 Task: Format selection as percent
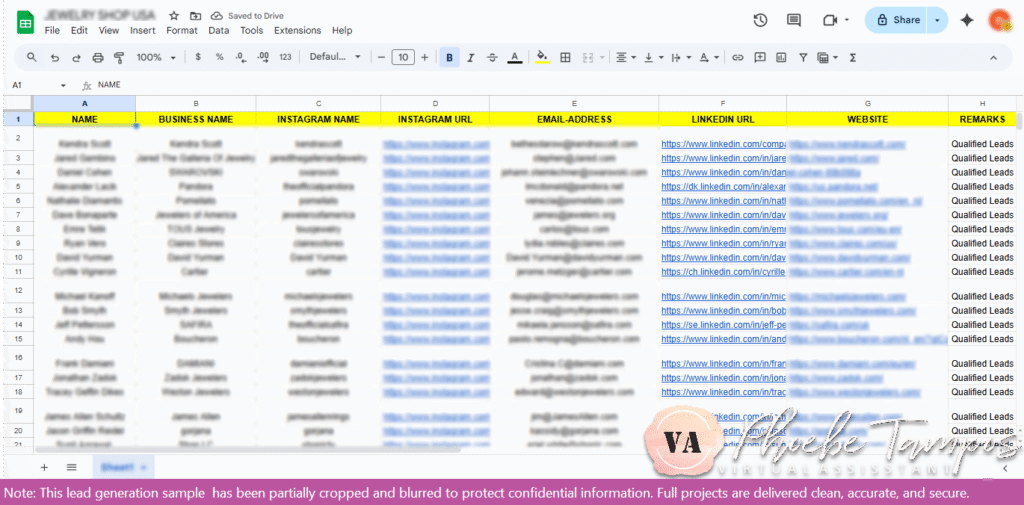(x=219, y=57)
